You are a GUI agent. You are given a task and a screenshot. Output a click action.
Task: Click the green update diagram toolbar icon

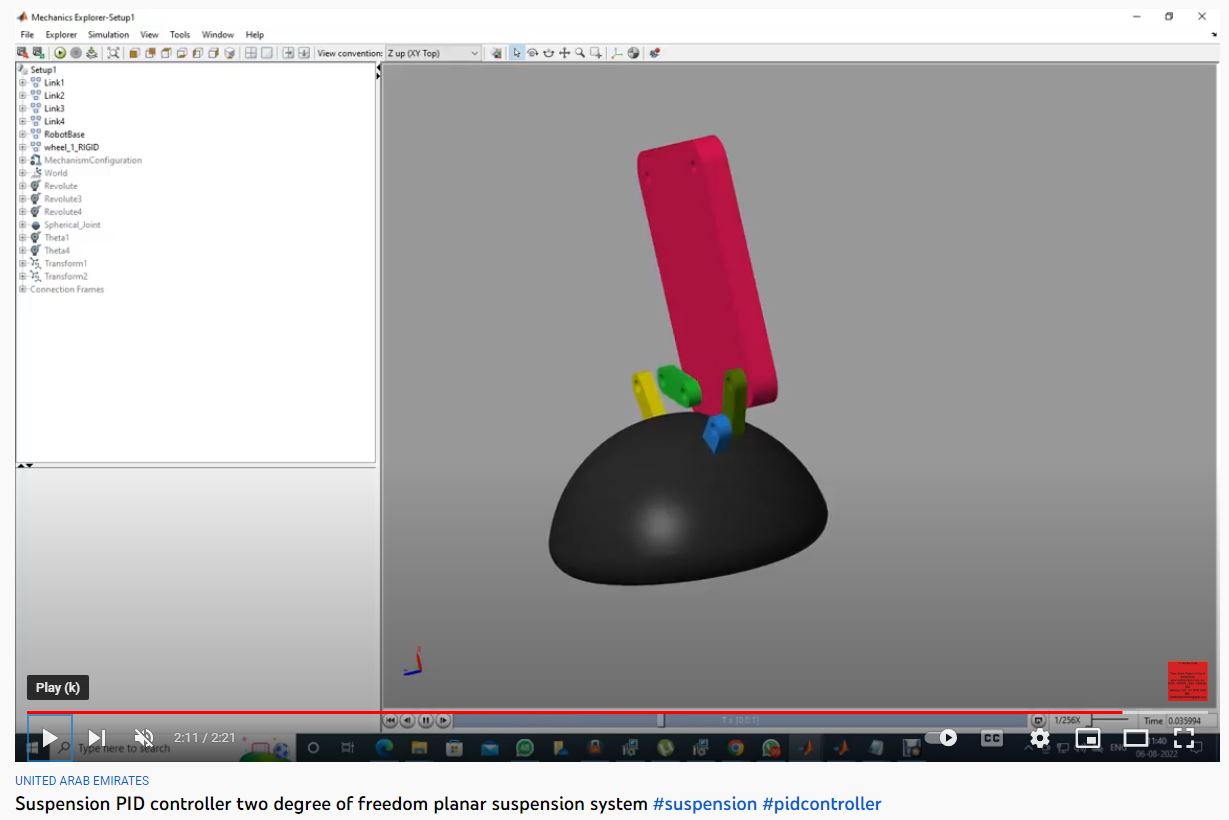[x=60, y=53]
